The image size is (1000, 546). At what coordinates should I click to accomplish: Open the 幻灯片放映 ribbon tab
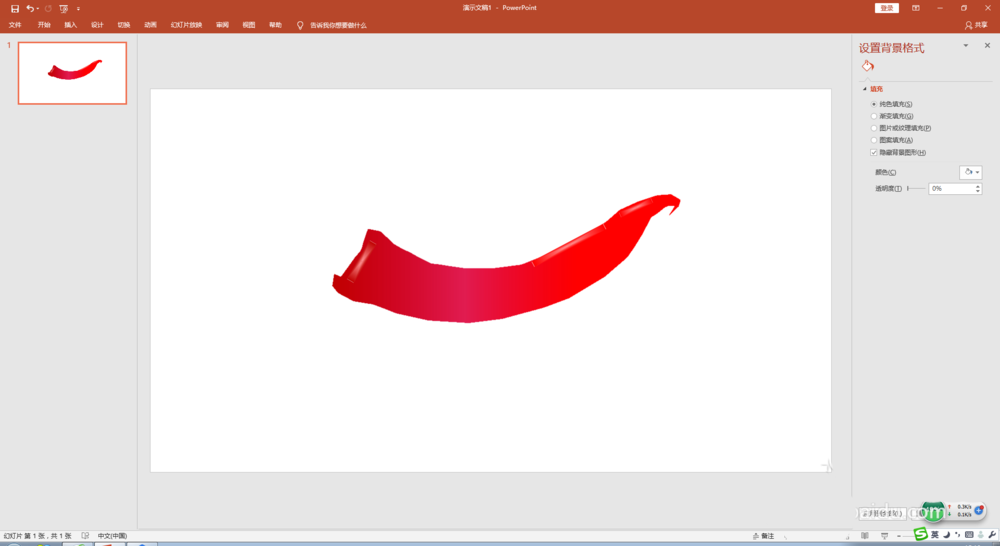pyautogui.click(x=186, y=25)
